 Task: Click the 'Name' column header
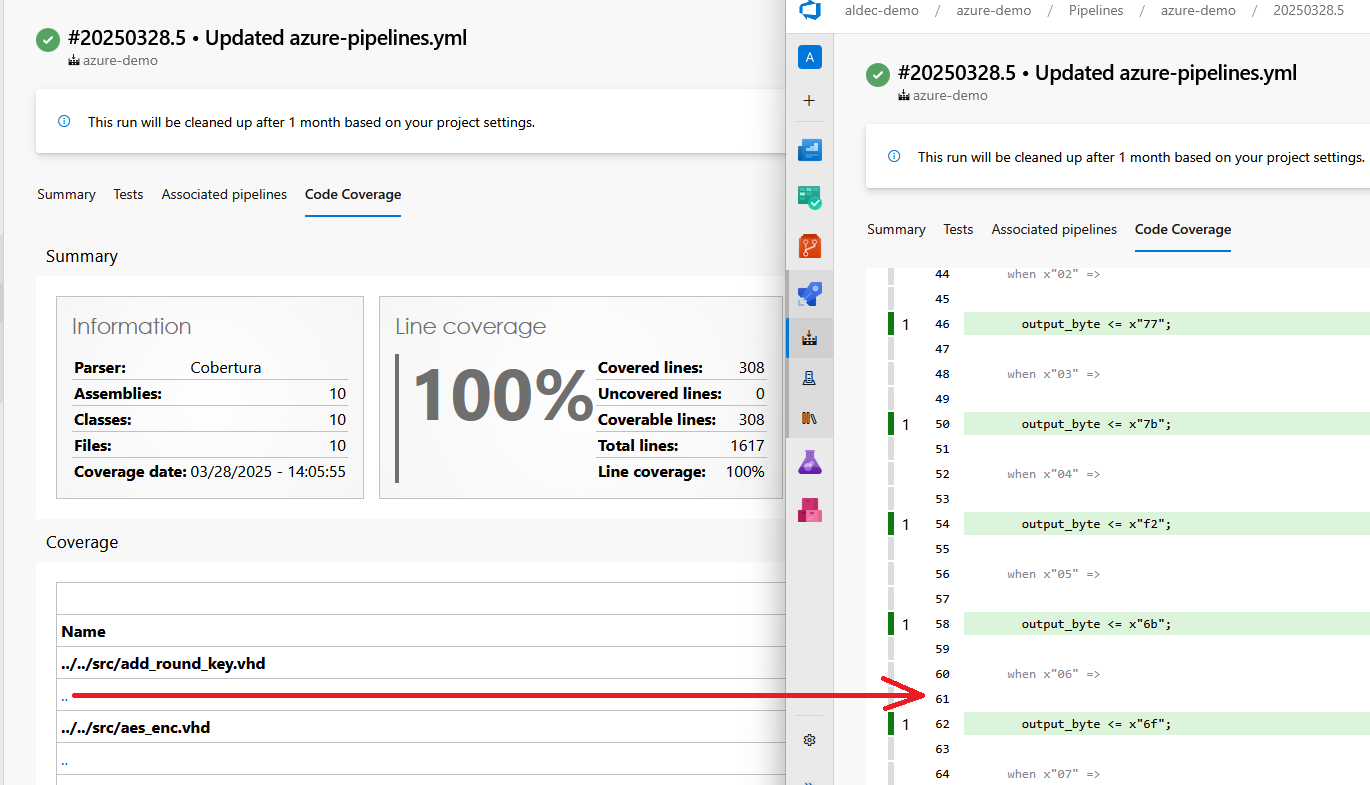[83, 632]
